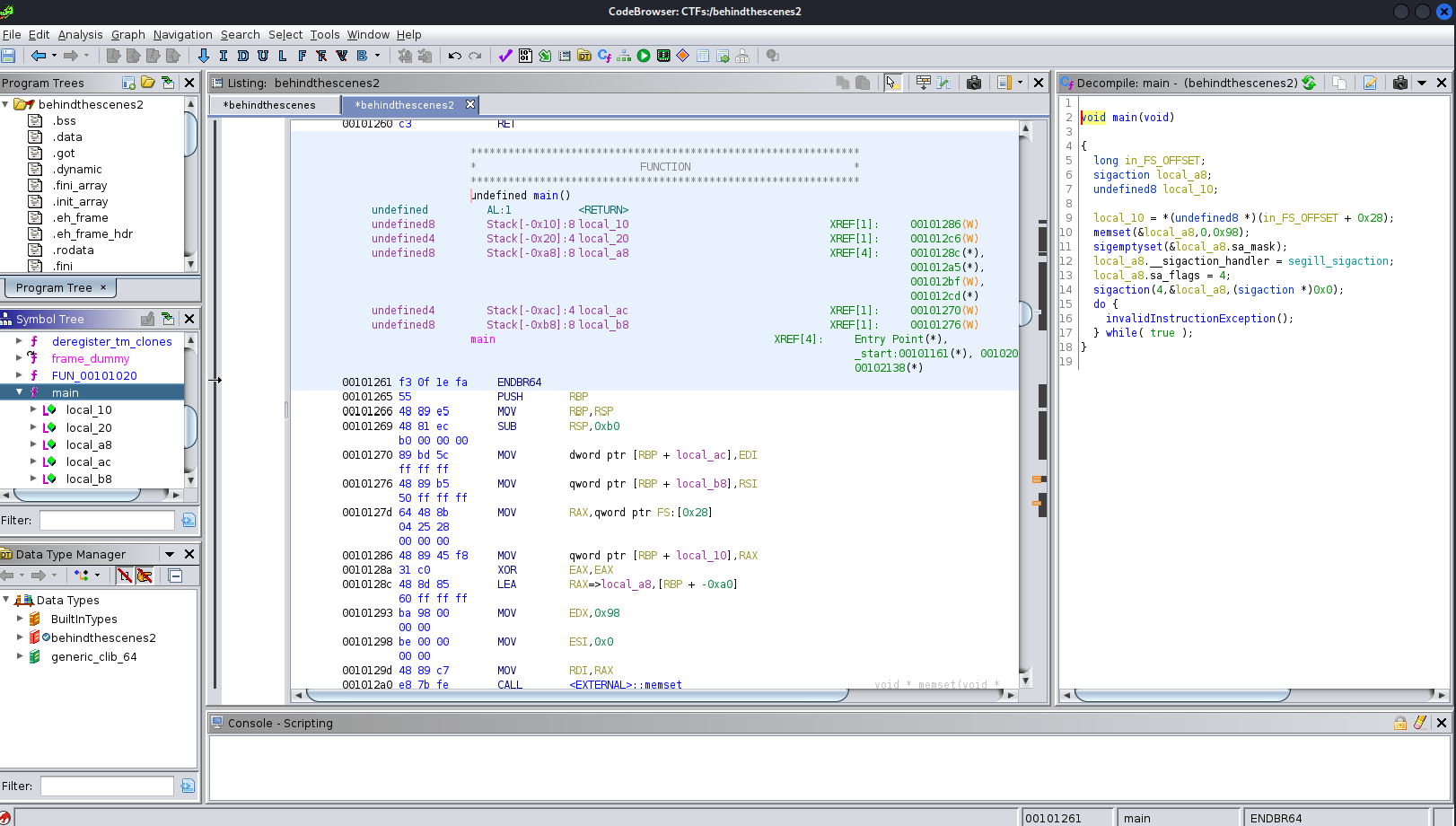The image size is (1456, 826).
Task: Open the File menu
Action: click(x=12, y=34)
